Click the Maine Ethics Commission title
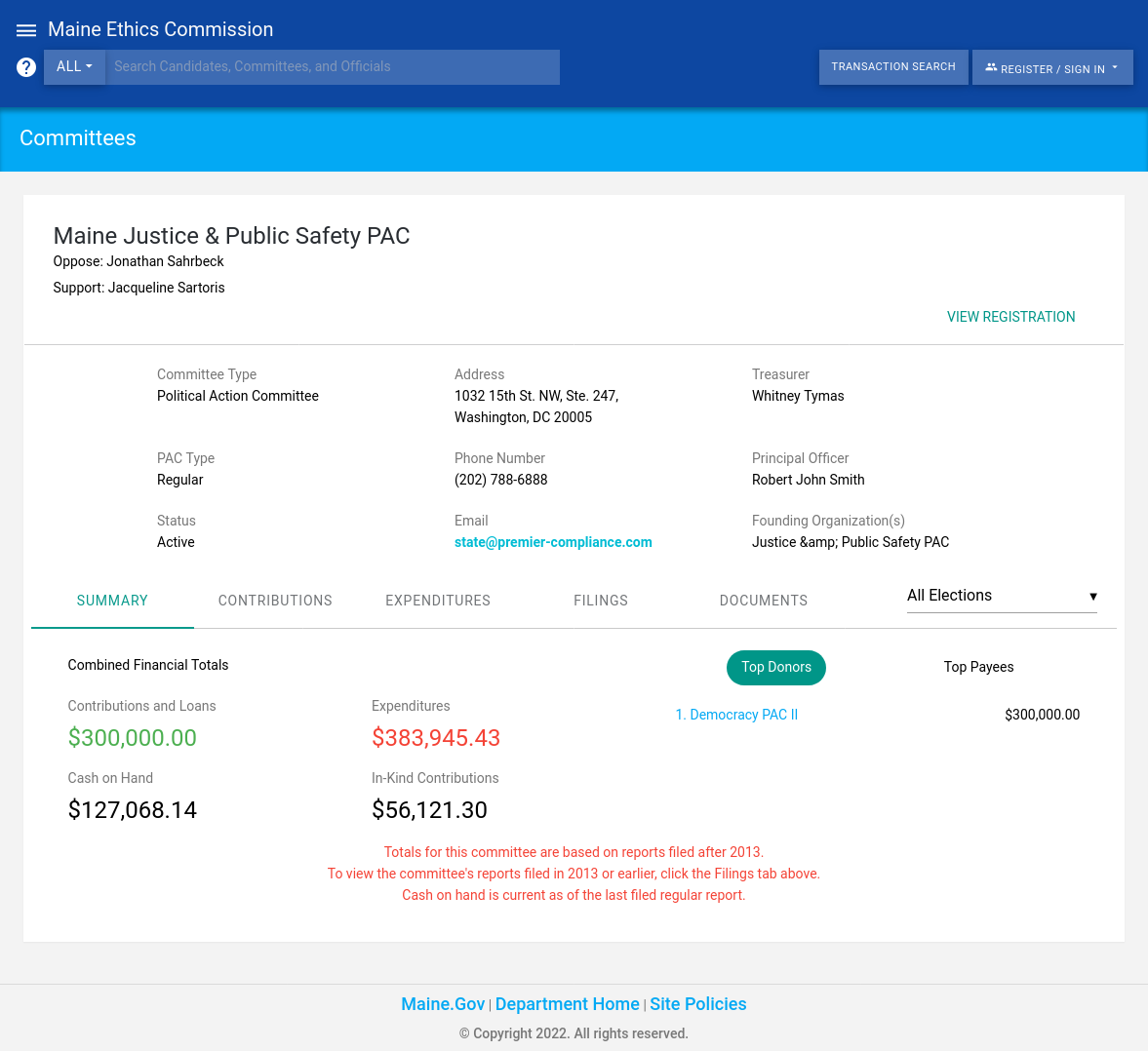 [160, 29]
